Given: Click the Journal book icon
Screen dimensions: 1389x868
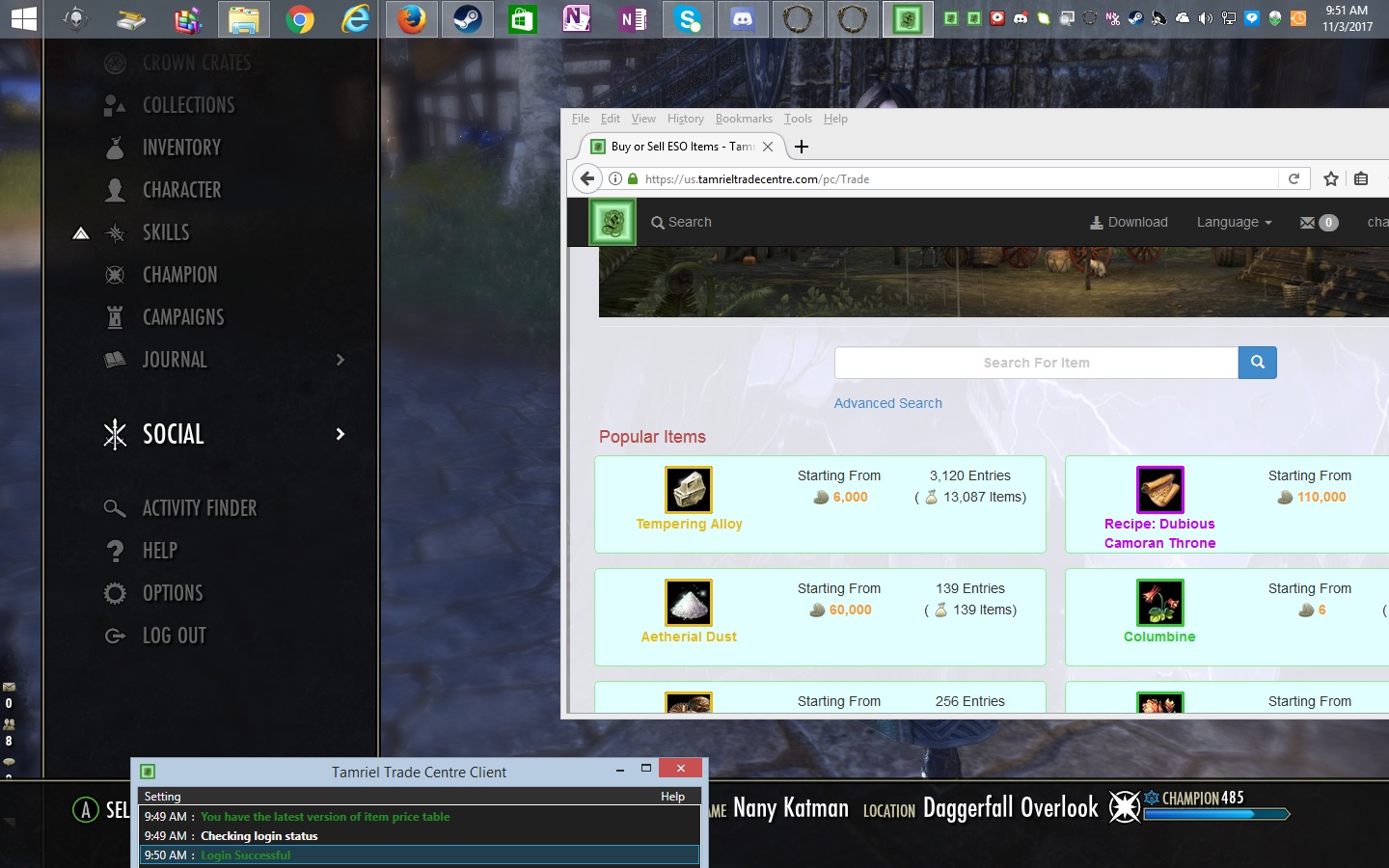Looking at the screenshot, I should 115,360.
